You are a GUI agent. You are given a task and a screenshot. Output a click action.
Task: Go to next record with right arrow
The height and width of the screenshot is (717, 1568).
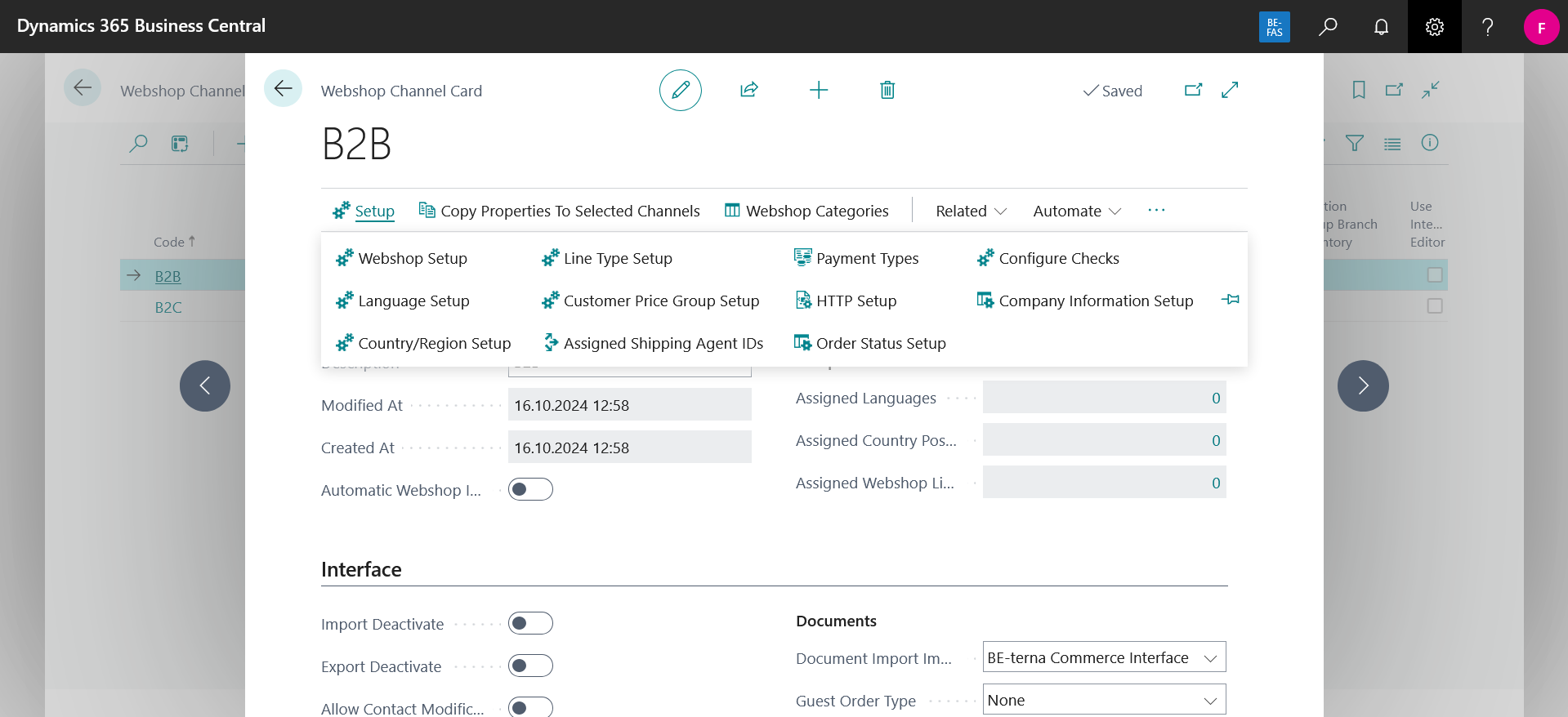[x=1363, y=385]
